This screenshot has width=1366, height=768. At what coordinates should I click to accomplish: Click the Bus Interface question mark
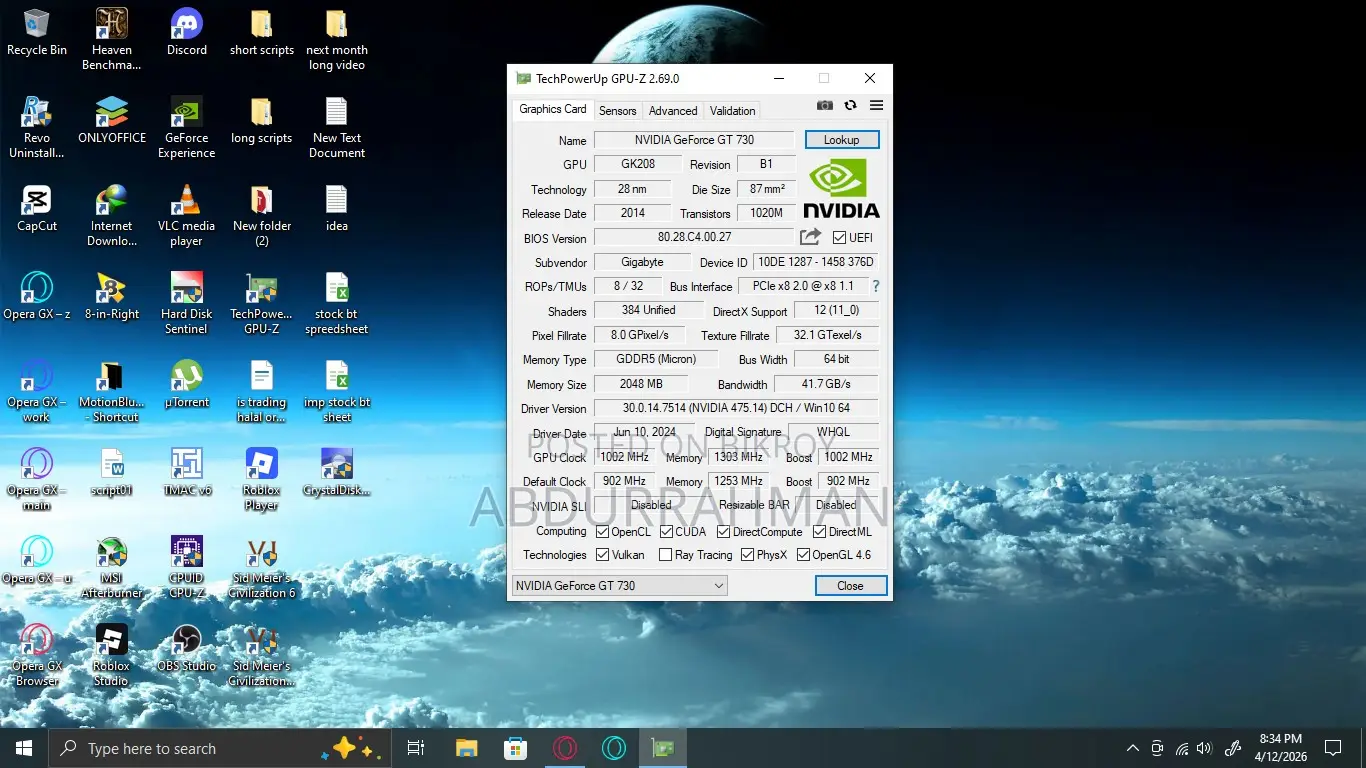[x=876, y=286]
